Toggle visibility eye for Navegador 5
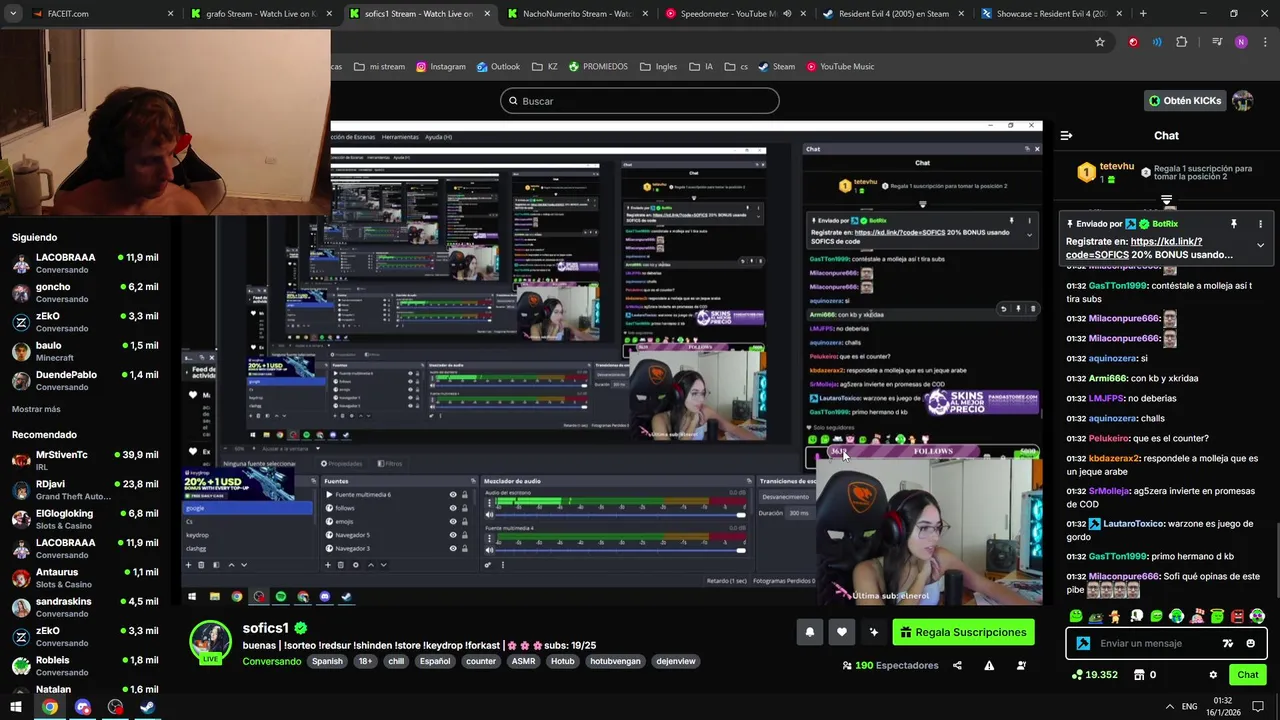The height and width of the screenshot is (720, 1280). tap(453, 535)
